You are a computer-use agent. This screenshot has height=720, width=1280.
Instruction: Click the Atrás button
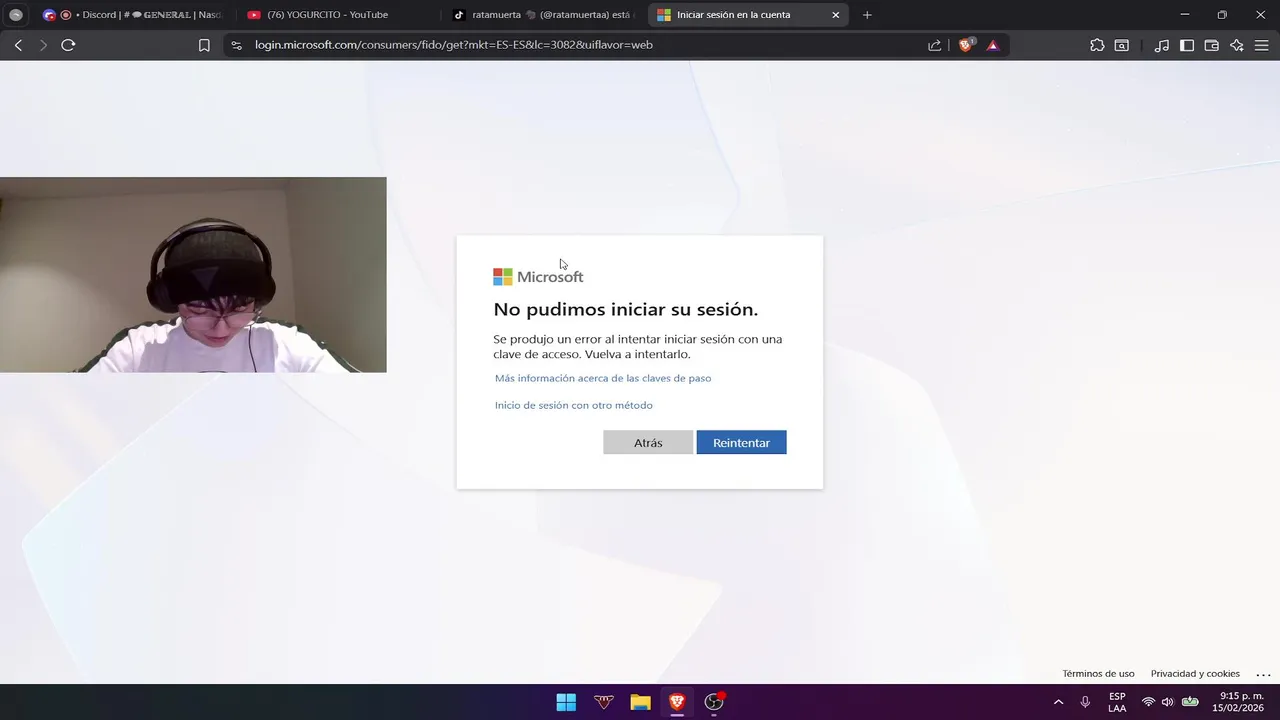648,442
